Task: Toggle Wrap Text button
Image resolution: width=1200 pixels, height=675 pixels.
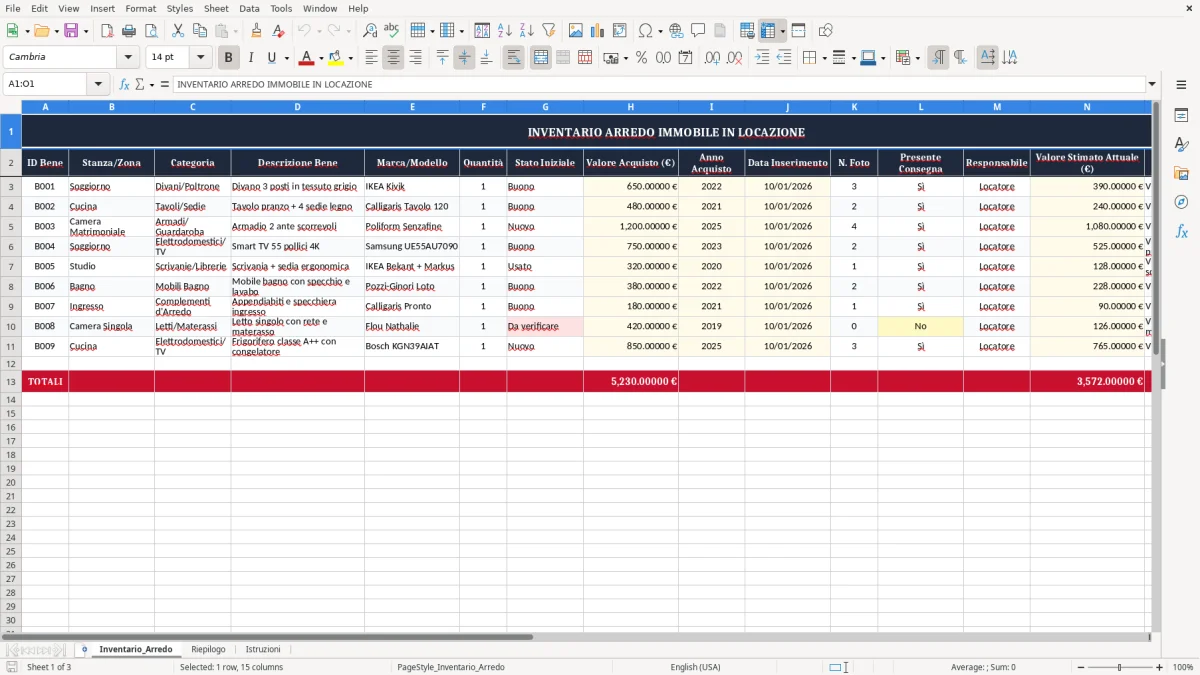Action: (514, 57)
